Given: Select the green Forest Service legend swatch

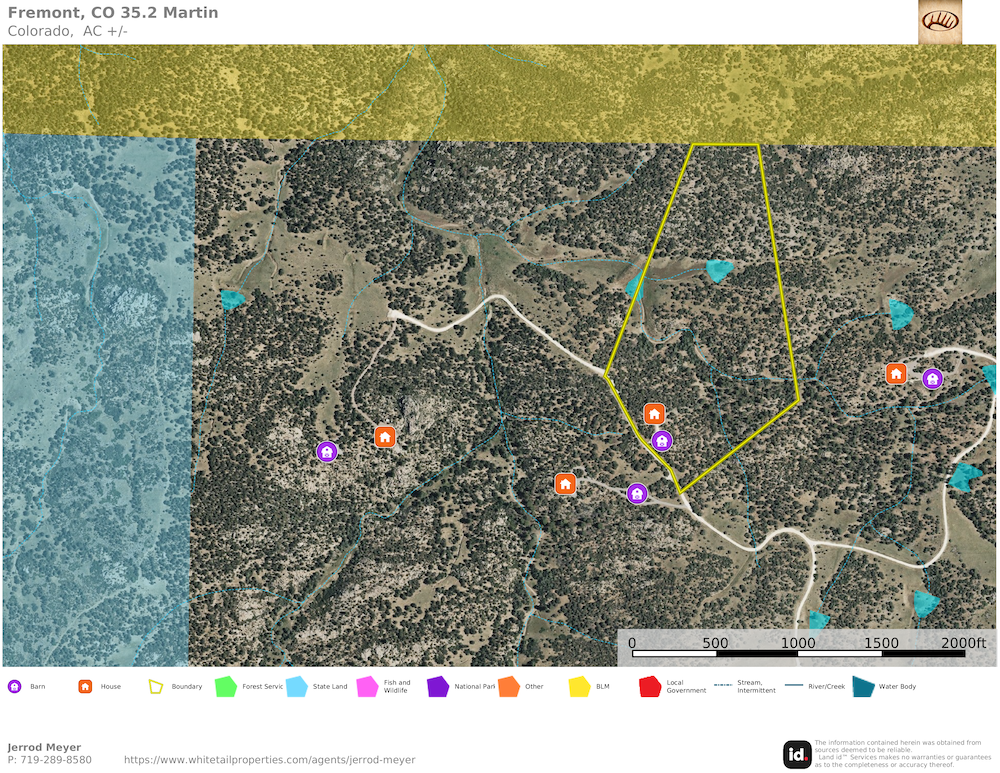Looking at the screenshot, I should pos(226,687).
